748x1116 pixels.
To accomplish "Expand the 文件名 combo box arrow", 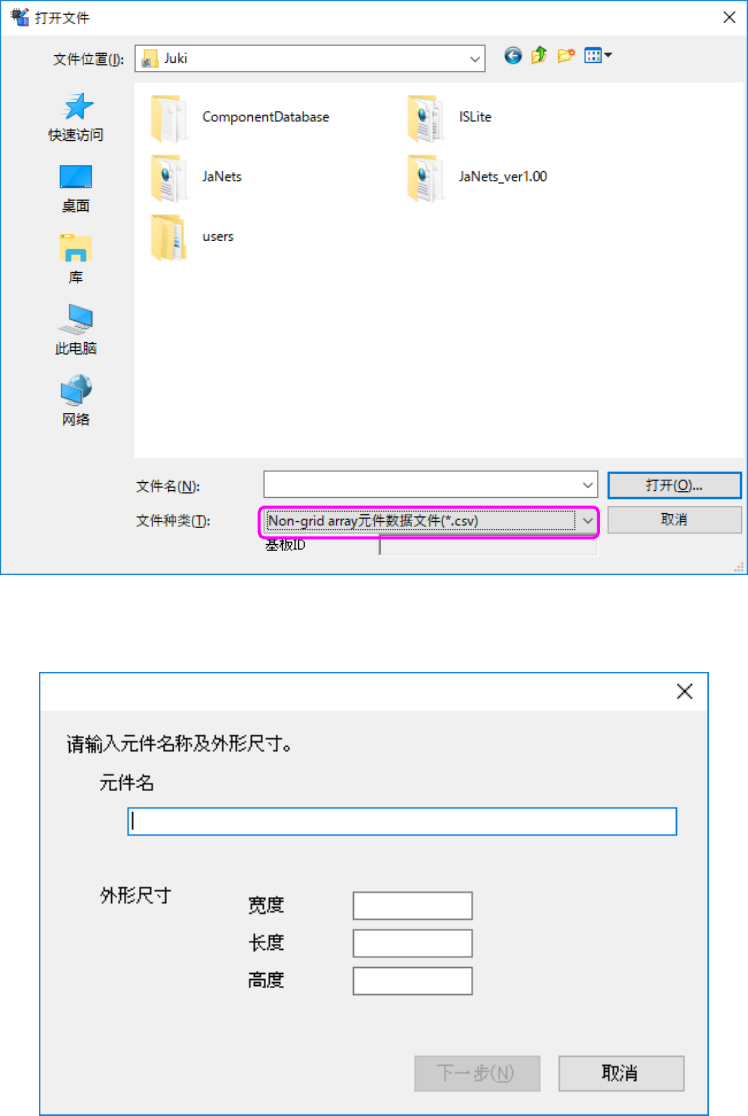I will pos(588,485).
